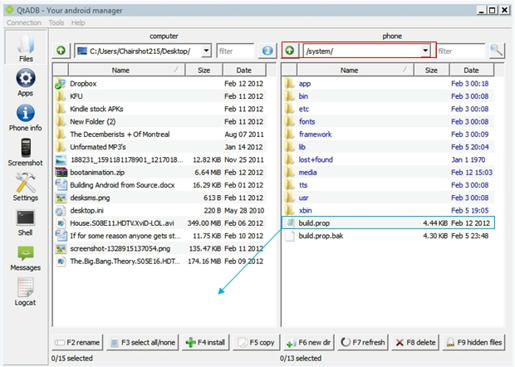Select screenshot-1328915137054.png file
Screen dimensions: 515x367
160,249
